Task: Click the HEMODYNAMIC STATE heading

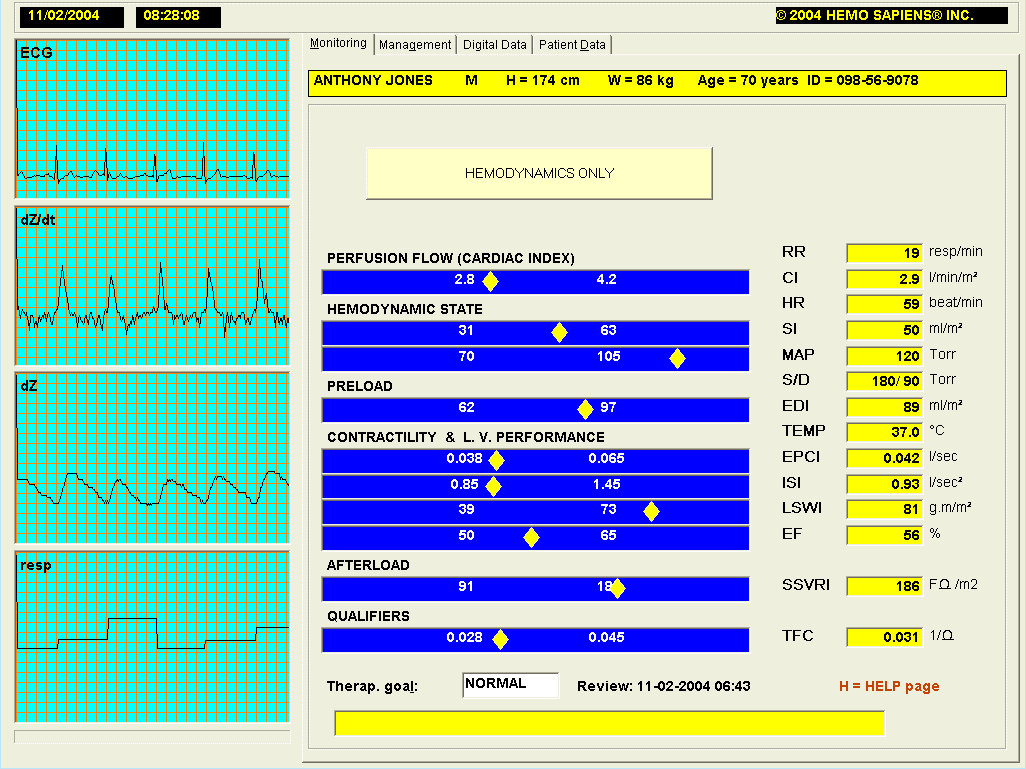Action: (x=404, y=309)
